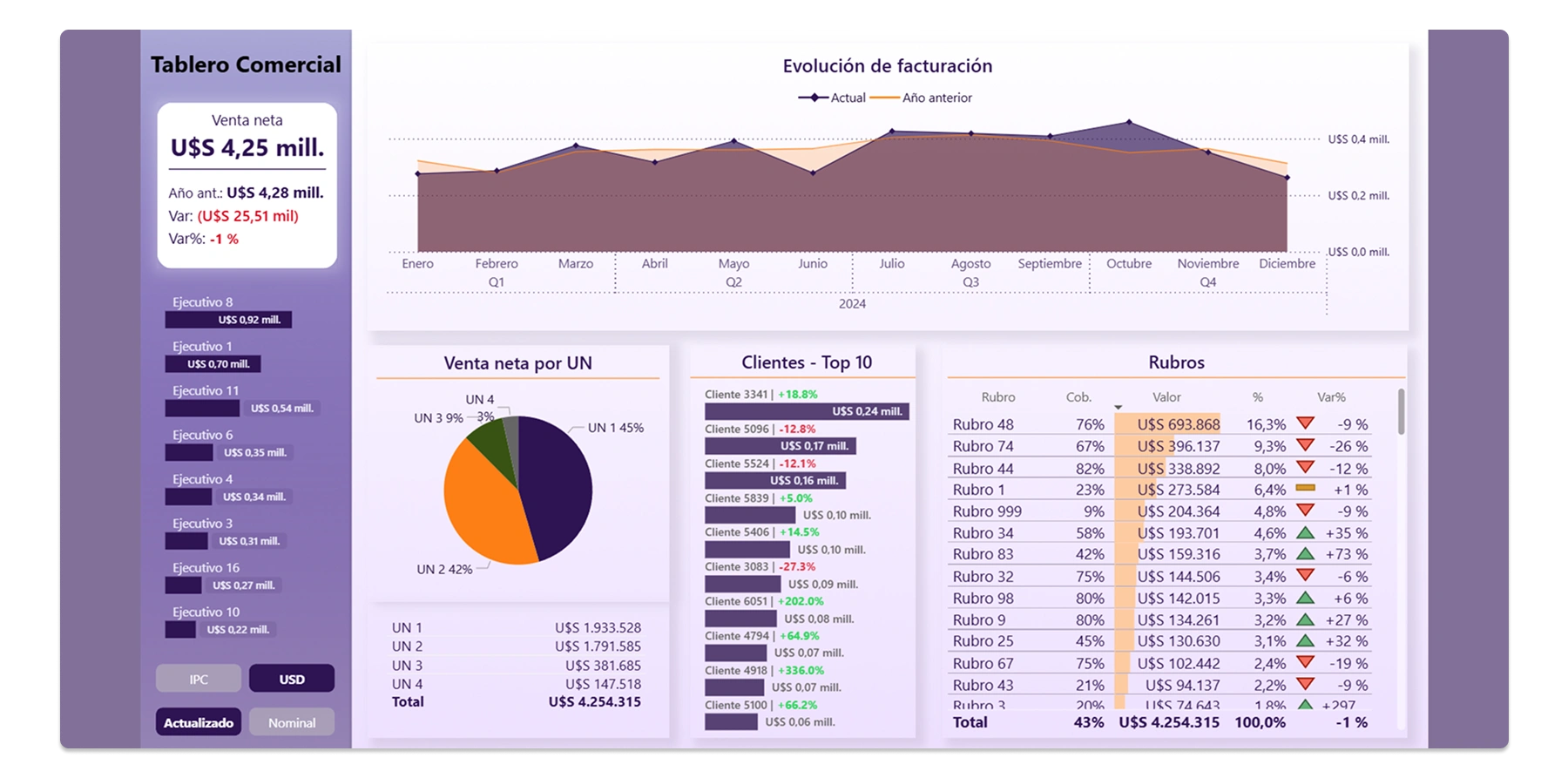Sort the Rubros table by Var% header
This screenshot has width=1568, height=778.
pos(1330,397)
